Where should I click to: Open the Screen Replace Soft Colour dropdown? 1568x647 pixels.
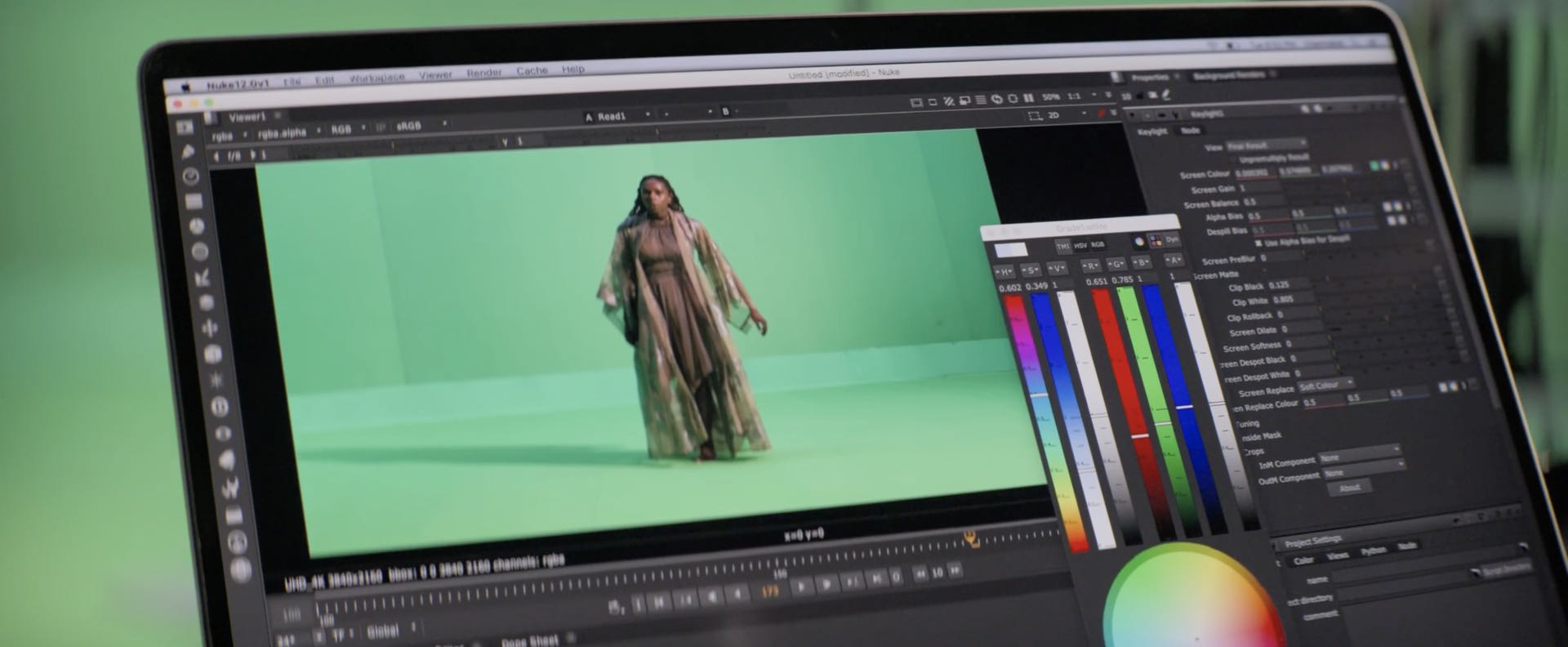click(1325, 385)
